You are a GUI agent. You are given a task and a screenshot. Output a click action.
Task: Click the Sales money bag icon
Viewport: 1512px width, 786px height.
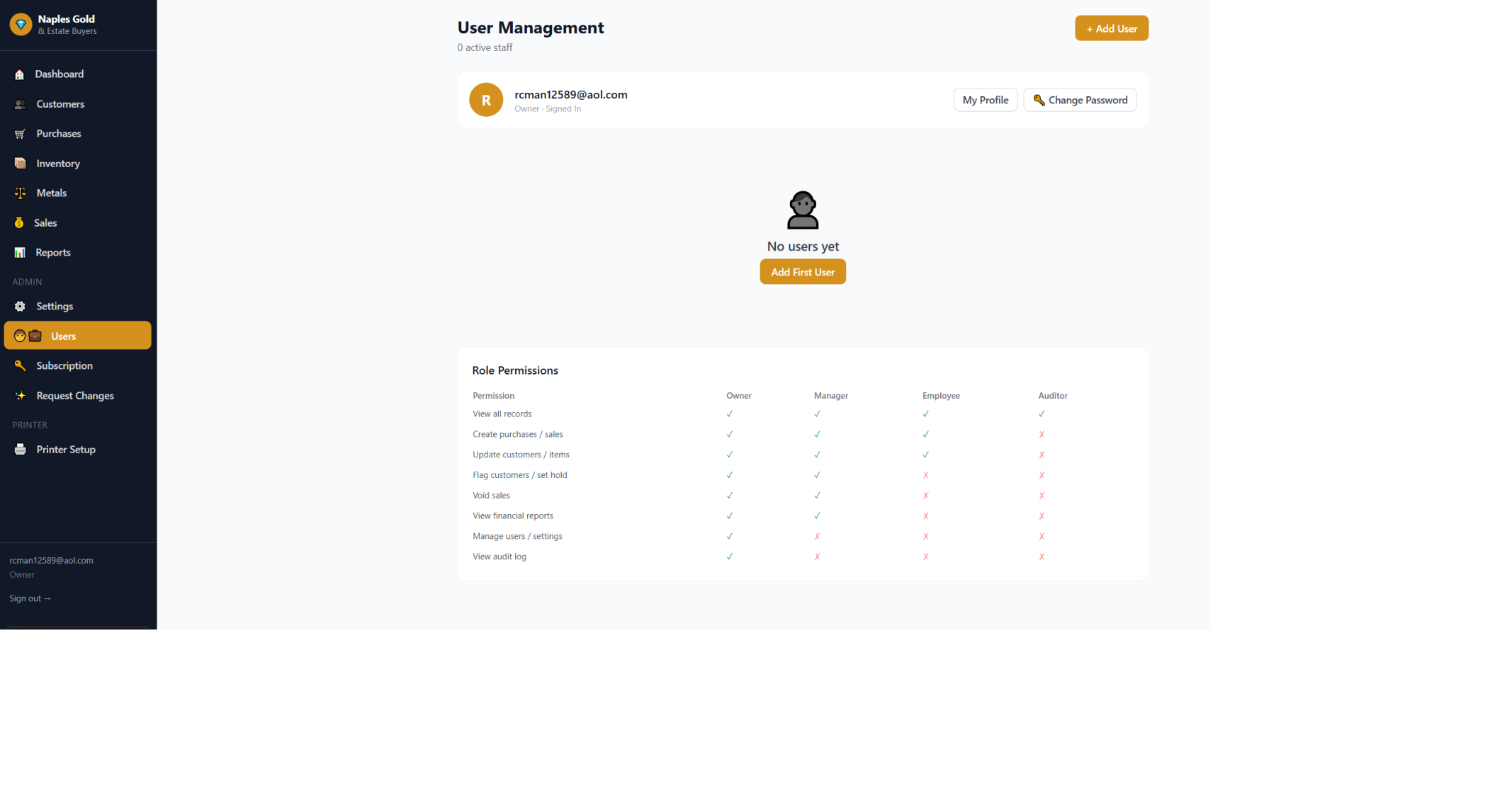(19, 223)
